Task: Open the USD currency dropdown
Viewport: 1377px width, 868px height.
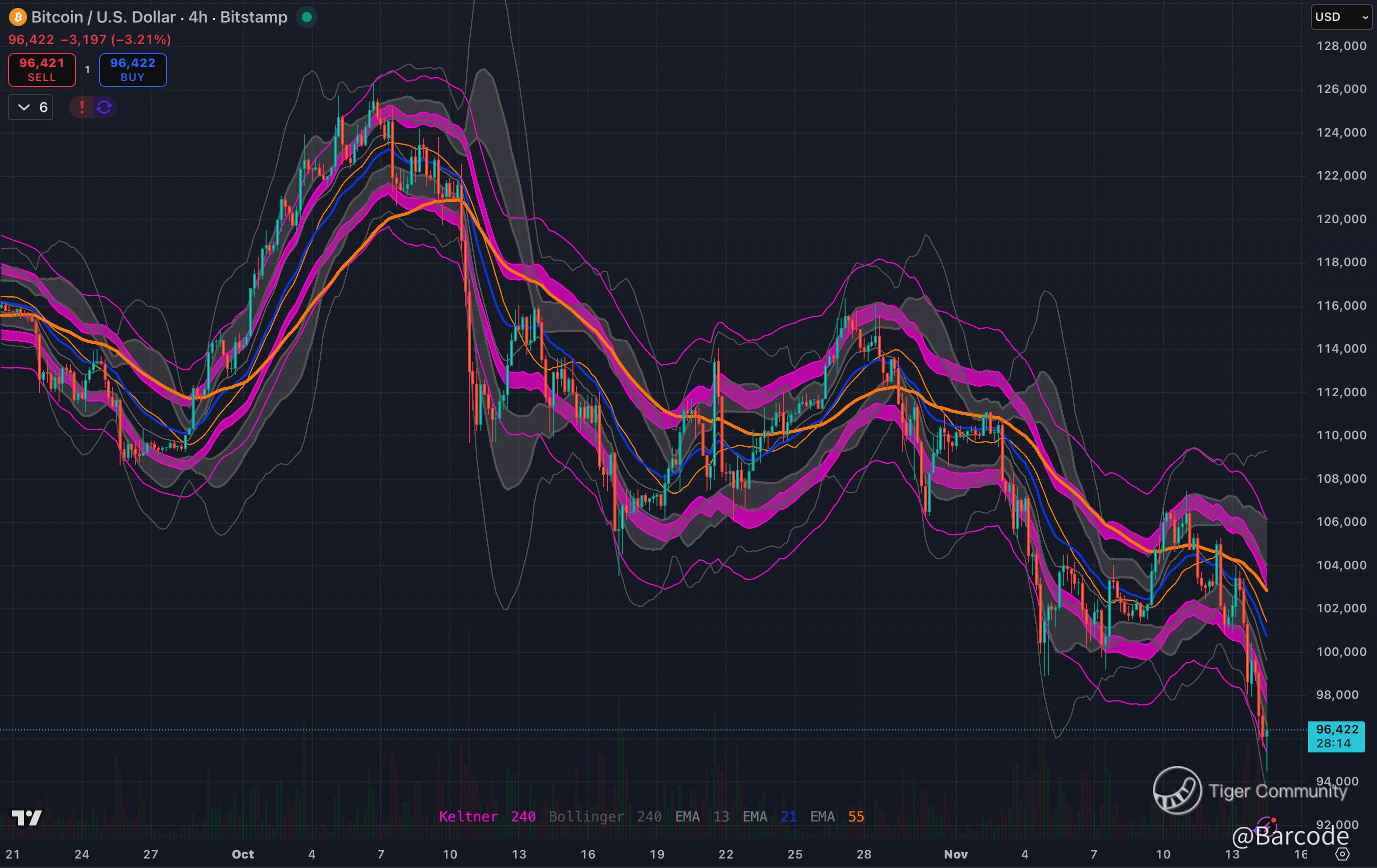Action: 1340,17
